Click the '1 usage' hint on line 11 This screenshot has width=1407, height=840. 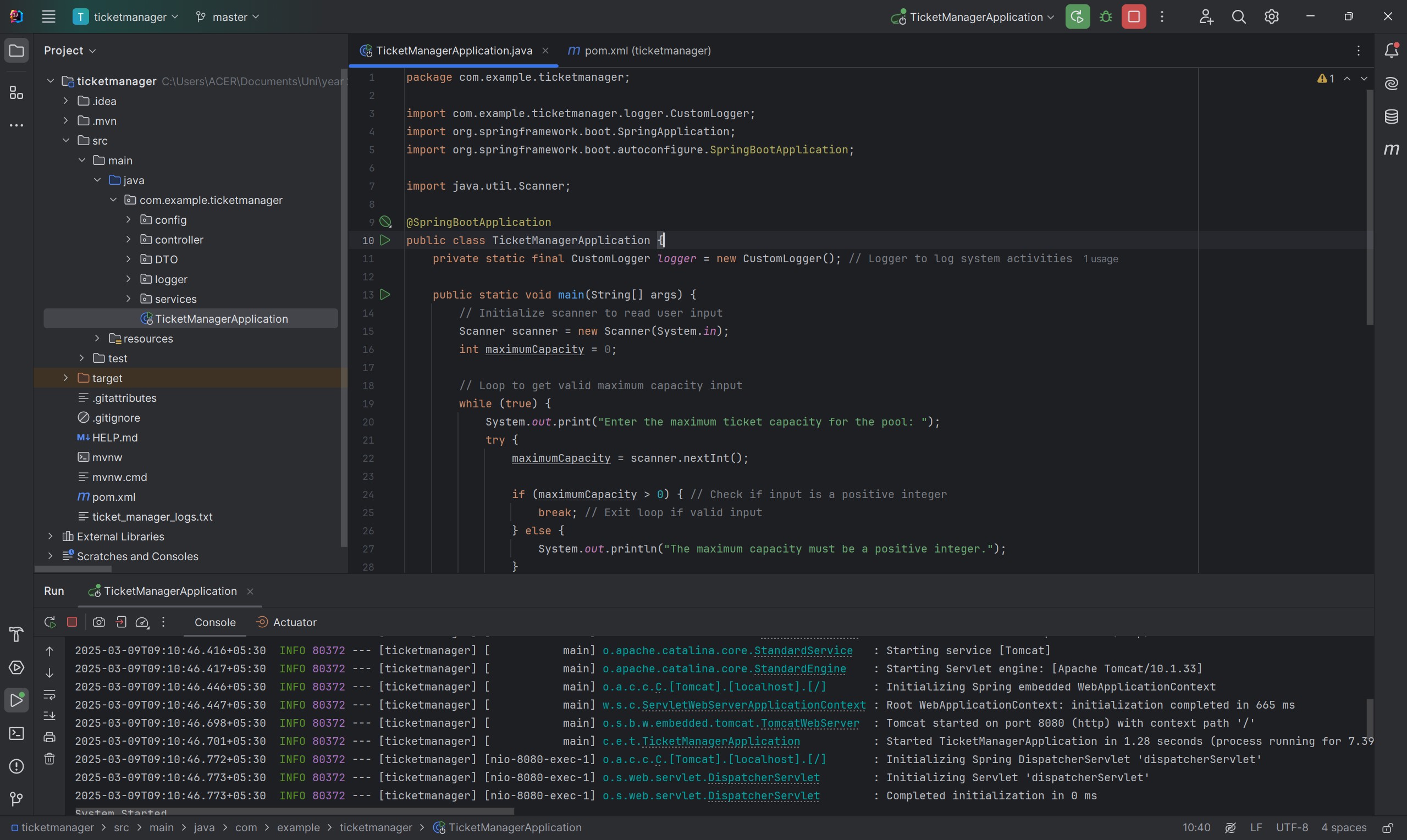(x=1100, y=259)
